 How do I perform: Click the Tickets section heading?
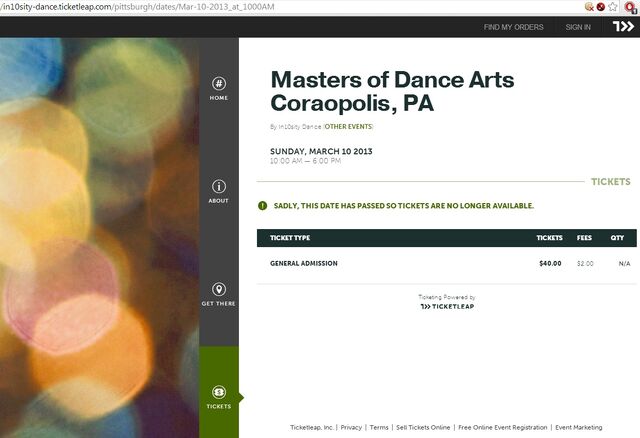tap(611, 182)
